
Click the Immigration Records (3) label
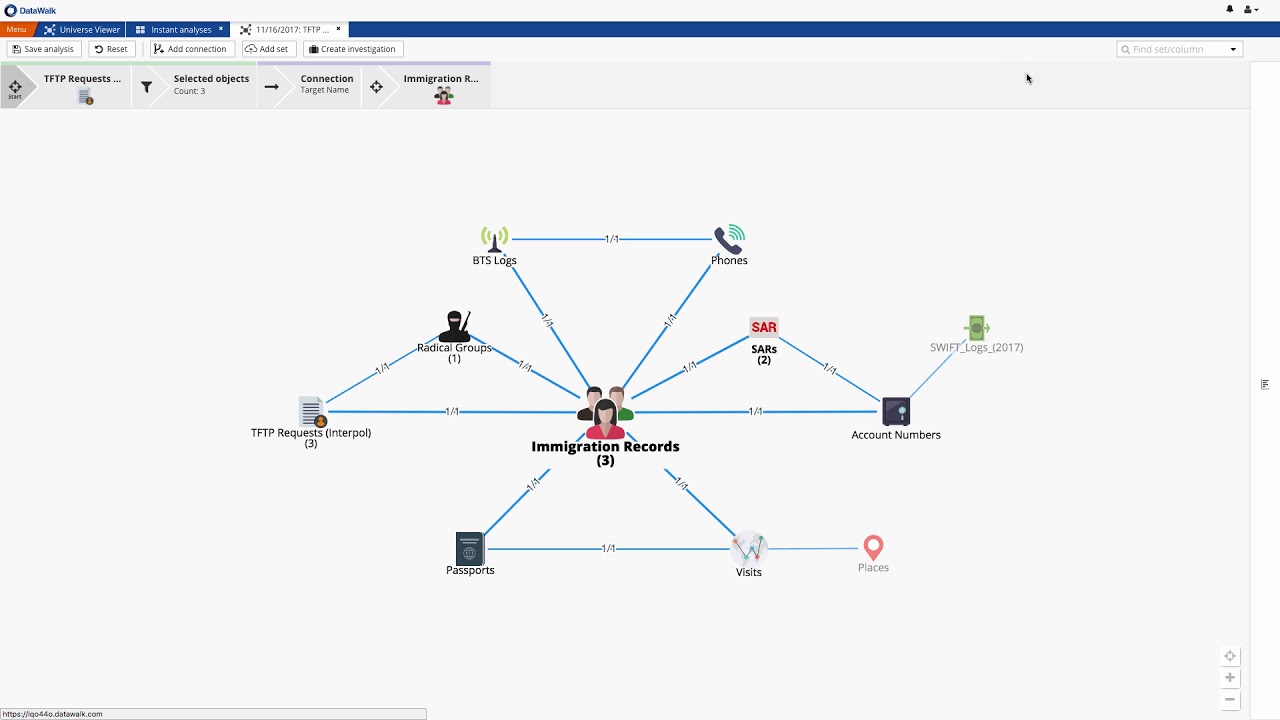(605, 453)
